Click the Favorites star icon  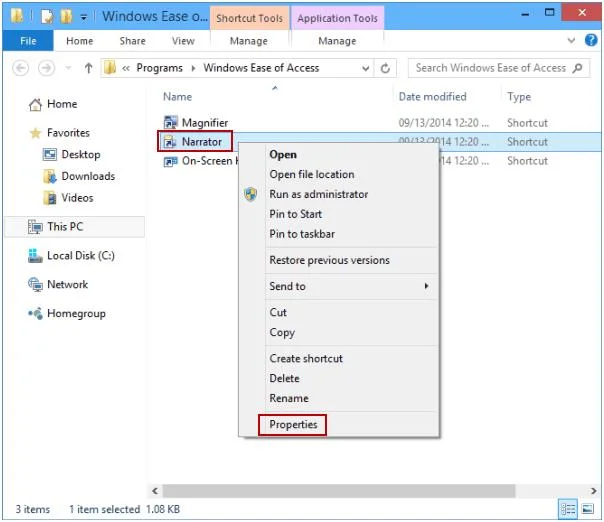(35, 133)
